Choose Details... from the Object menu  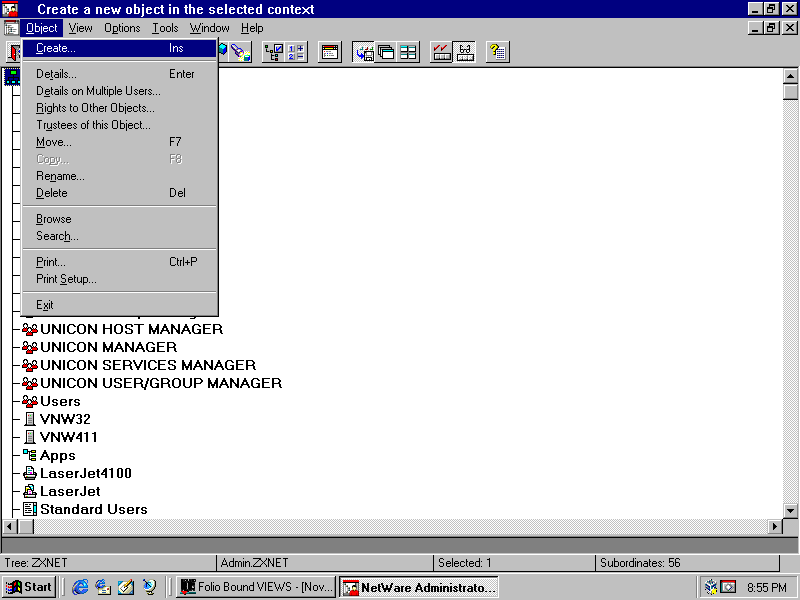[x=120, y=74]
